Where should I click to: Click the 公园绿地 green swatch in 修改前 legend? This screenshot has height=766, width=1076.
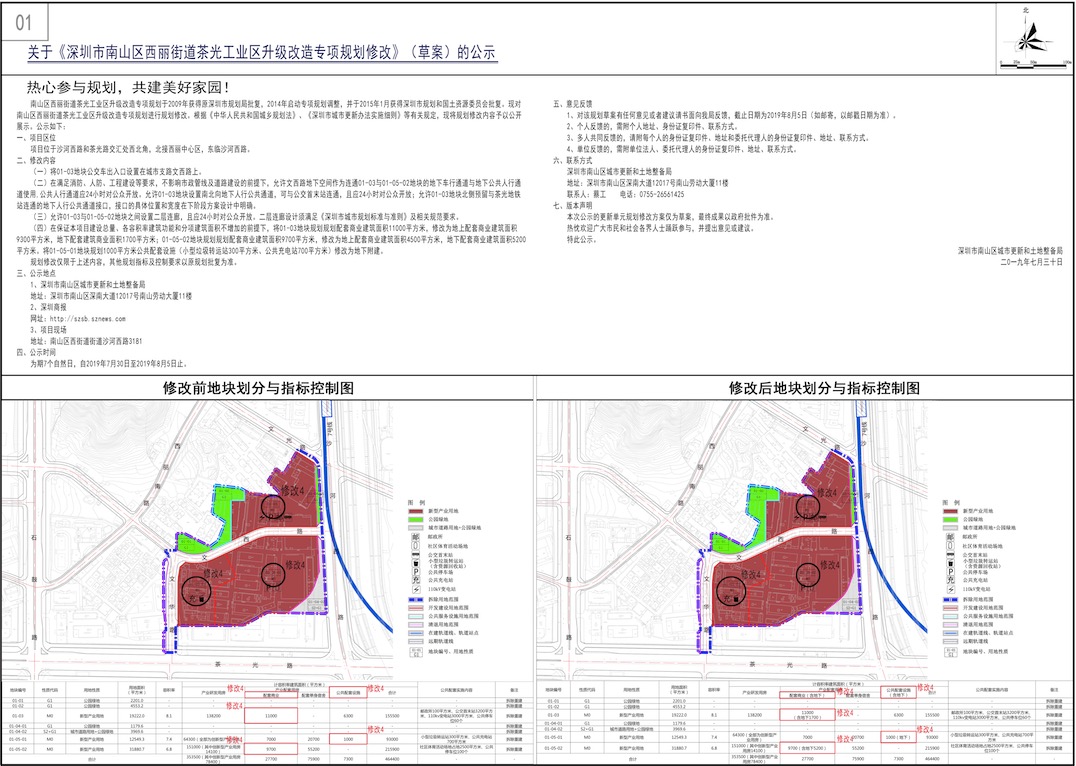[x=415, y=520]
